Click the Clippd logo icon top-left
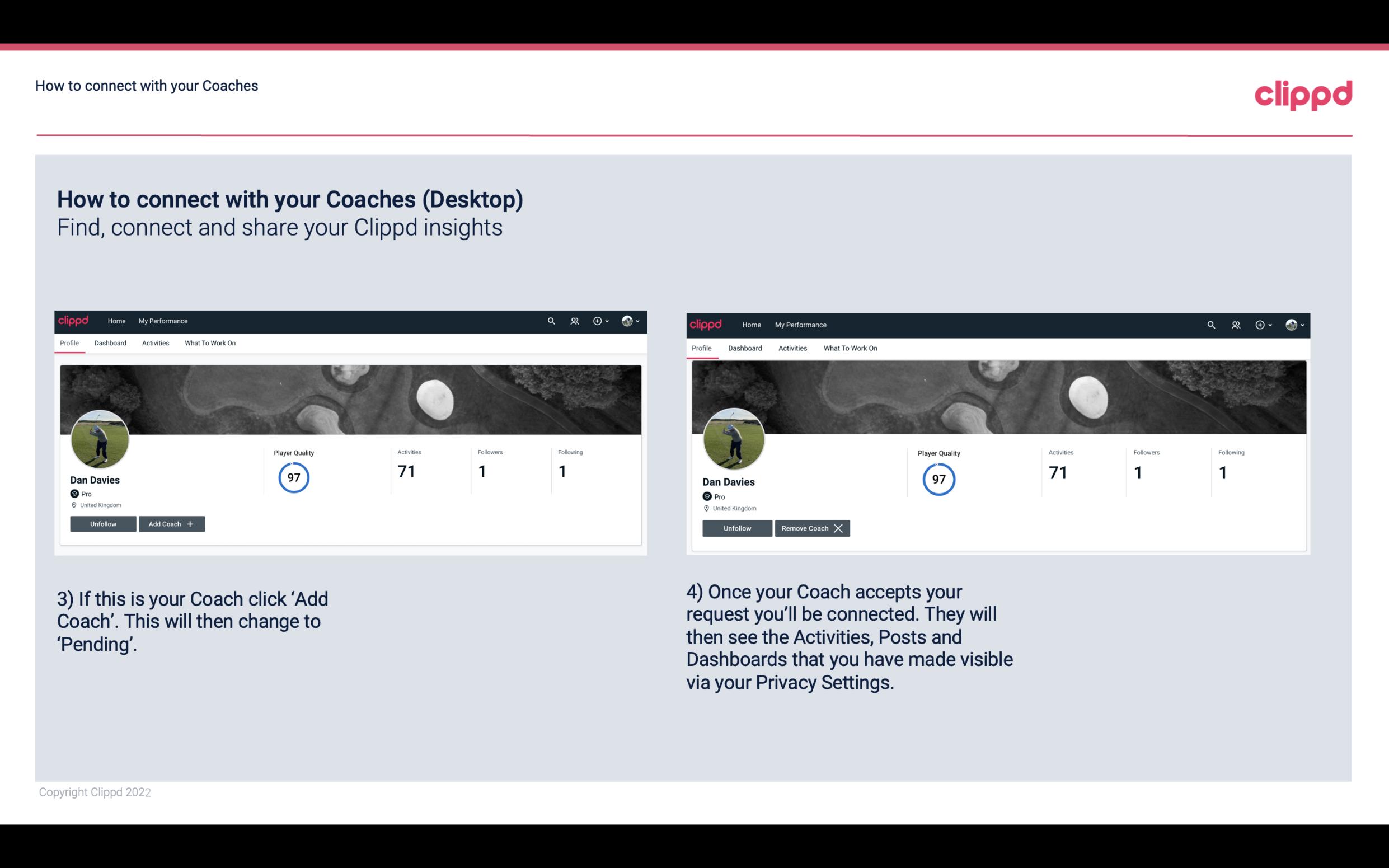Viewport: 1389px width, 868px height. click(75, 321)
